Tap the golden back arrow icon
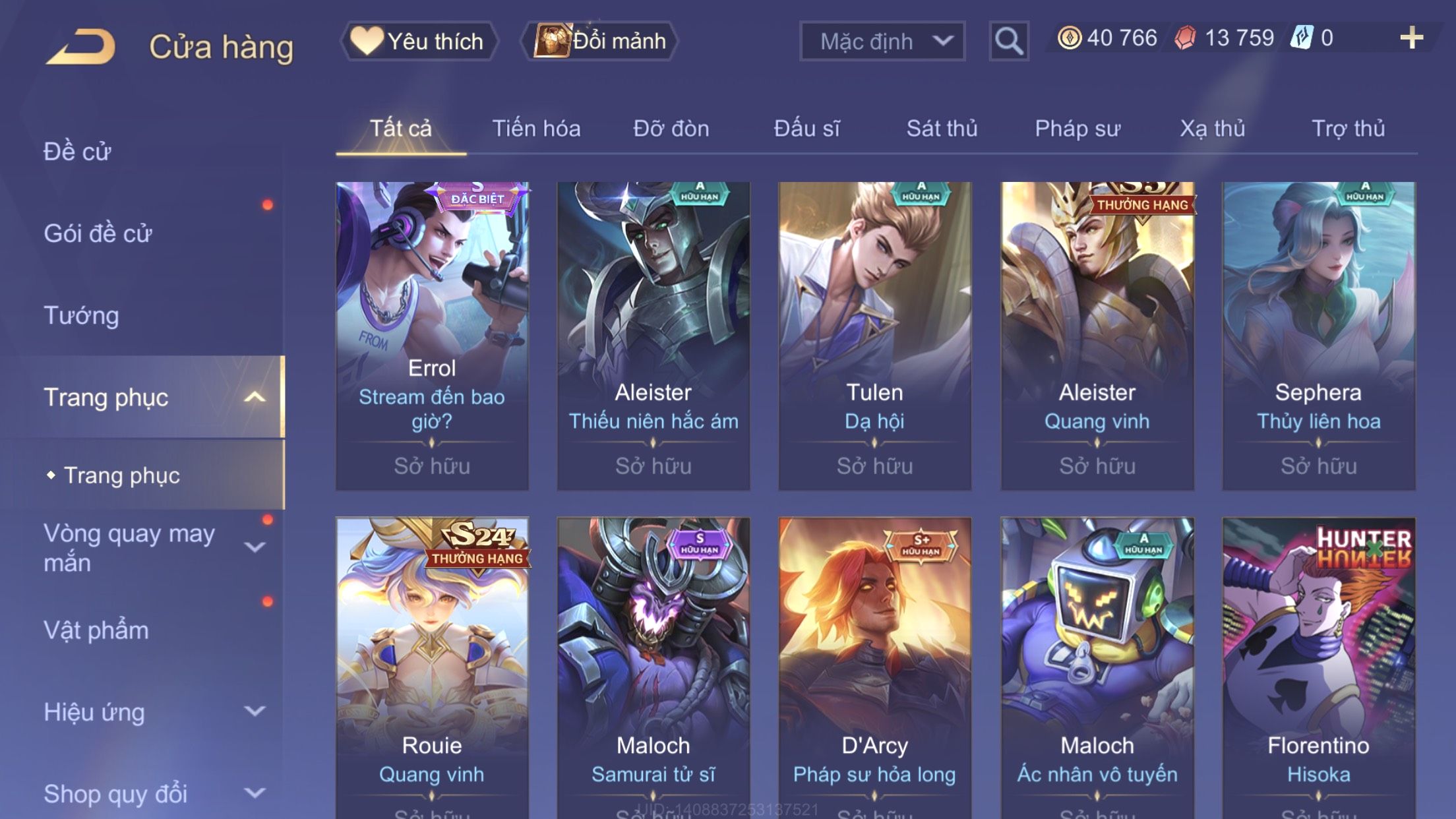 coord(81,46)
